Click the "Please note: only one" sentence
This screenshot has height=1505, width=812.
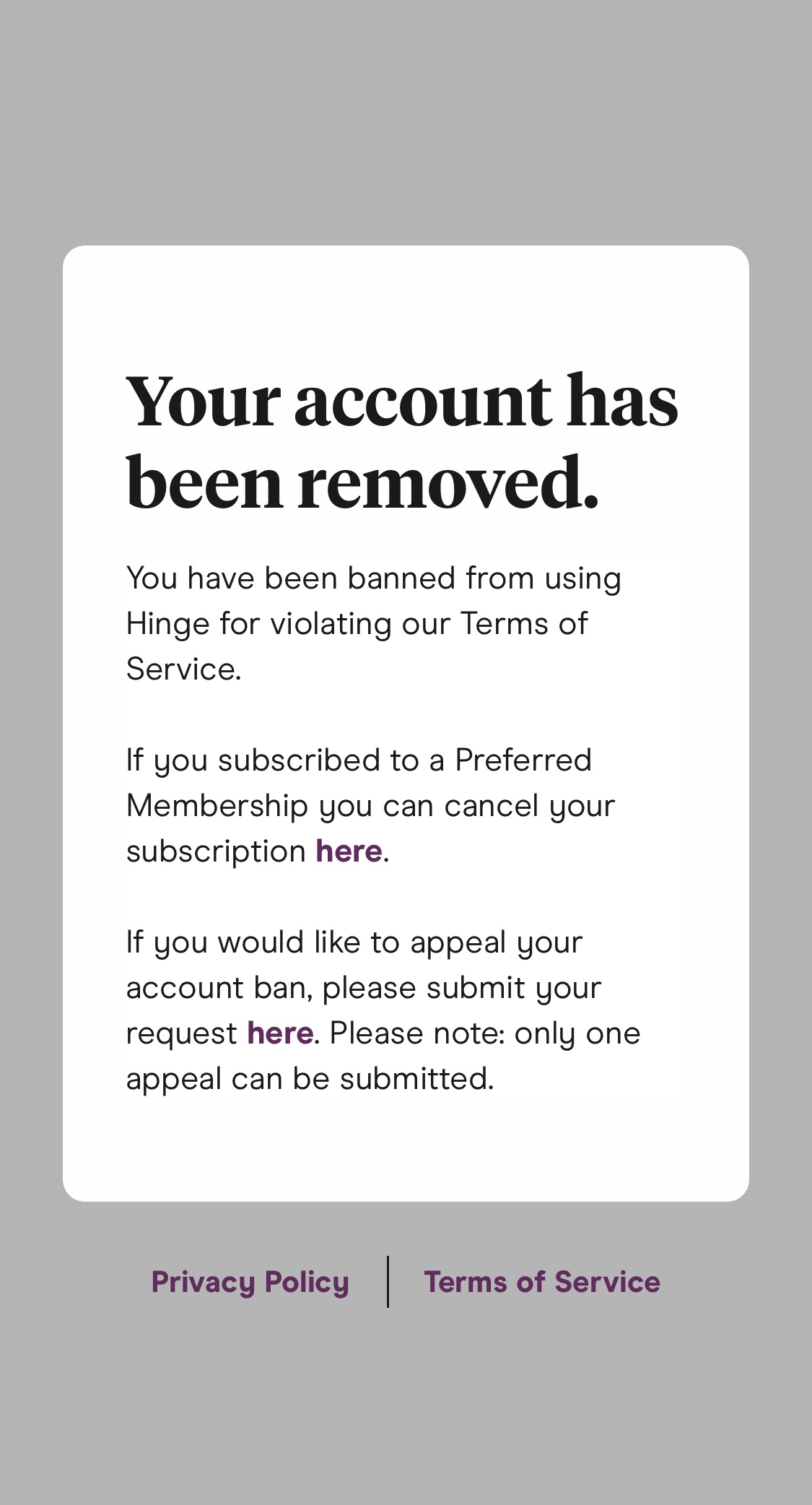click(x=485, y=1034)
